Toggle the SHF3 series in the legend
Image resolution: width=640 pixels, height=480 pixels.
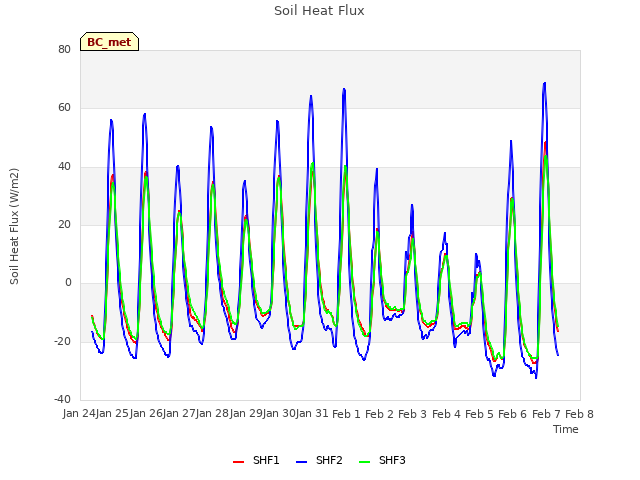pyautogui.click(x=382, y=461)
